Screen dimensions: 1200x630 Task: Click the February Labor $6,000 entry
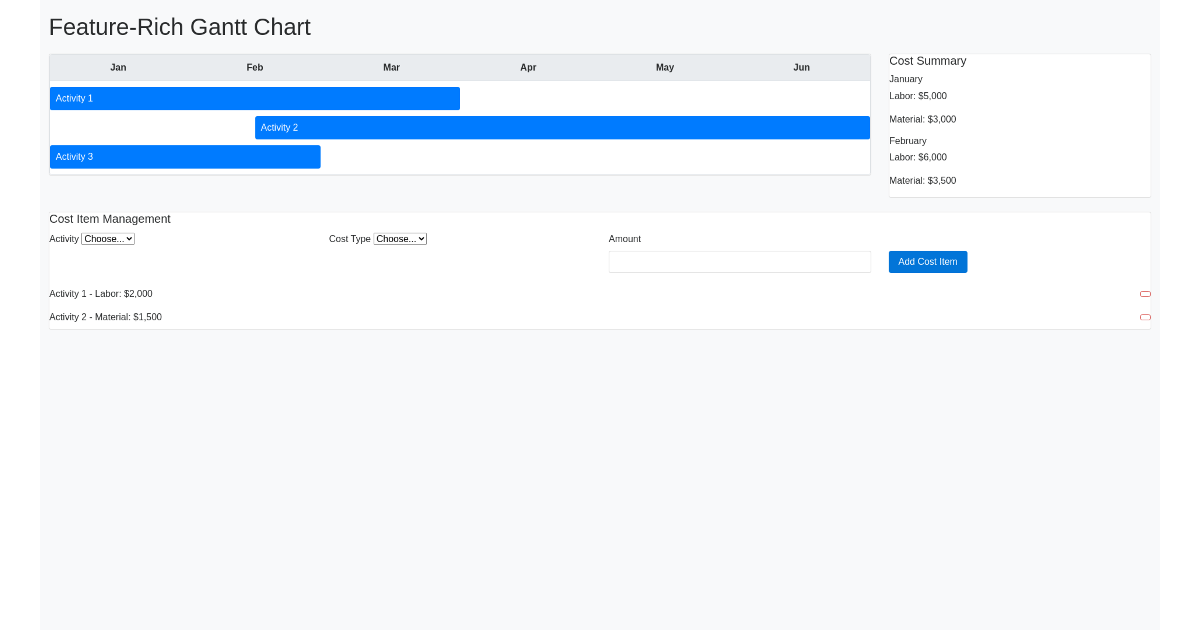click(918, 157)
